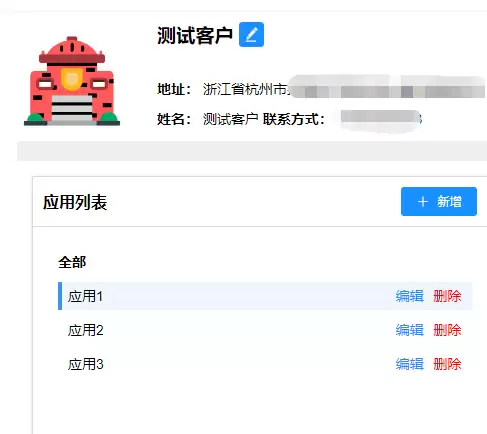The height and width of the screenshot is (434, 487).
Task: Click the 联系方式 label
Action: [x=294, y=119]
